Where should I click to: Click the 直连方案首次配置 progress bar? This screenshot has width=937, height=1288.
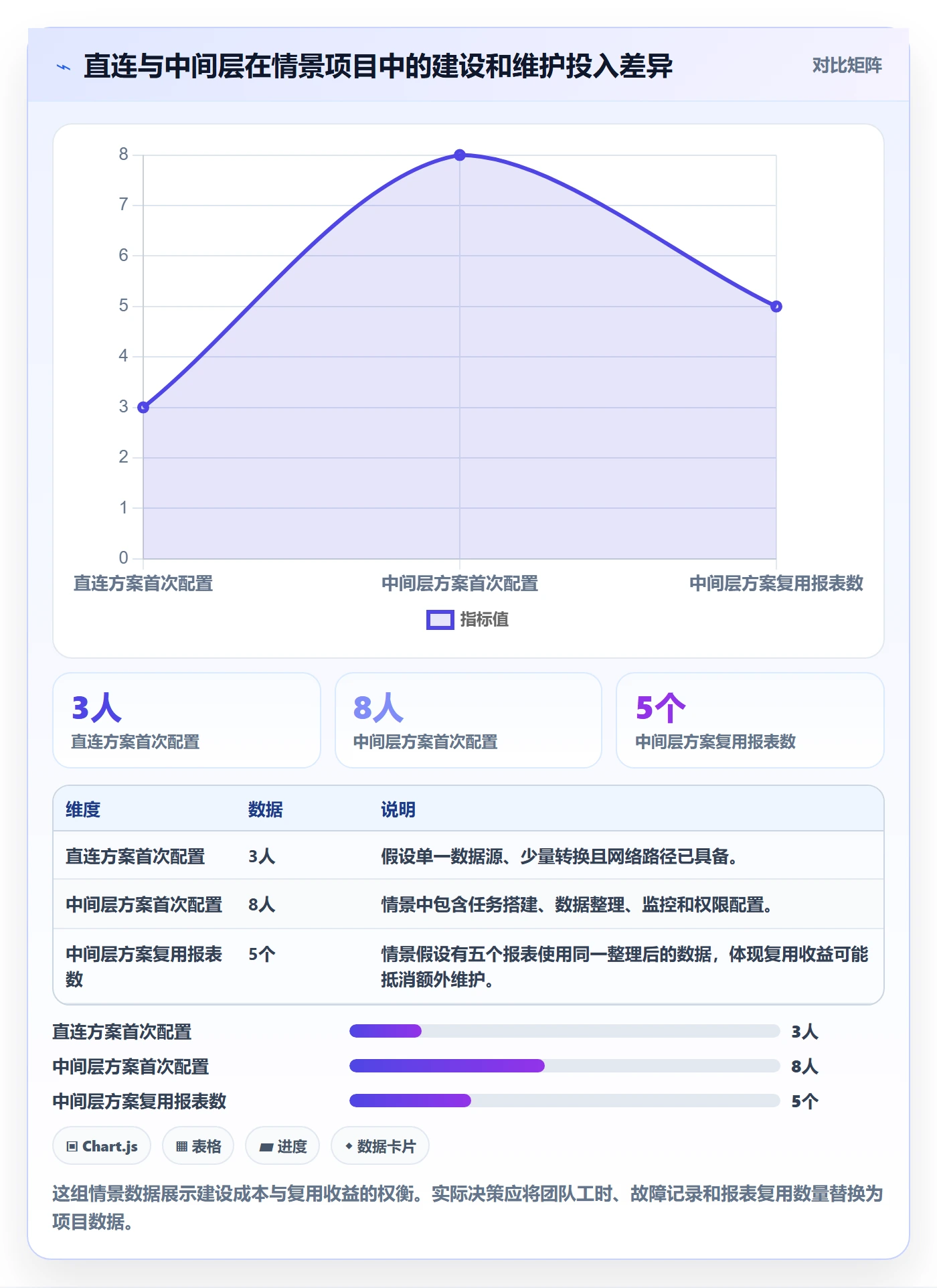564,1031
